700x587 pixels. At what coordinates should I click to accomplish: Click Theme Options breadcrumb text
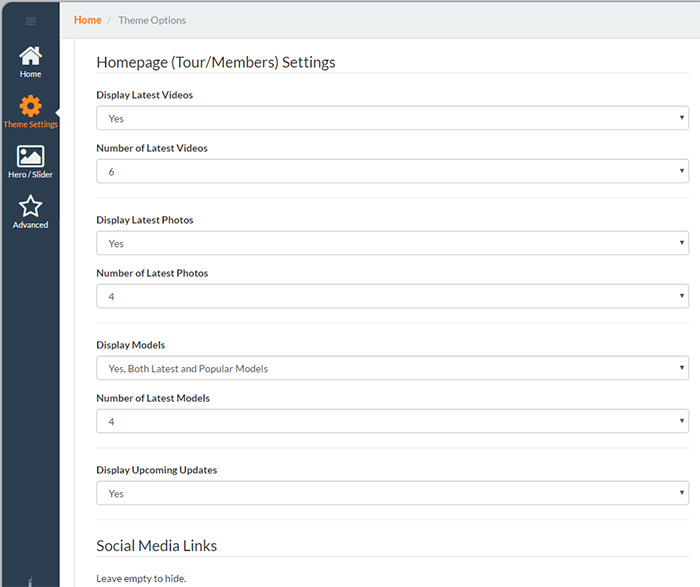point(152,20)
